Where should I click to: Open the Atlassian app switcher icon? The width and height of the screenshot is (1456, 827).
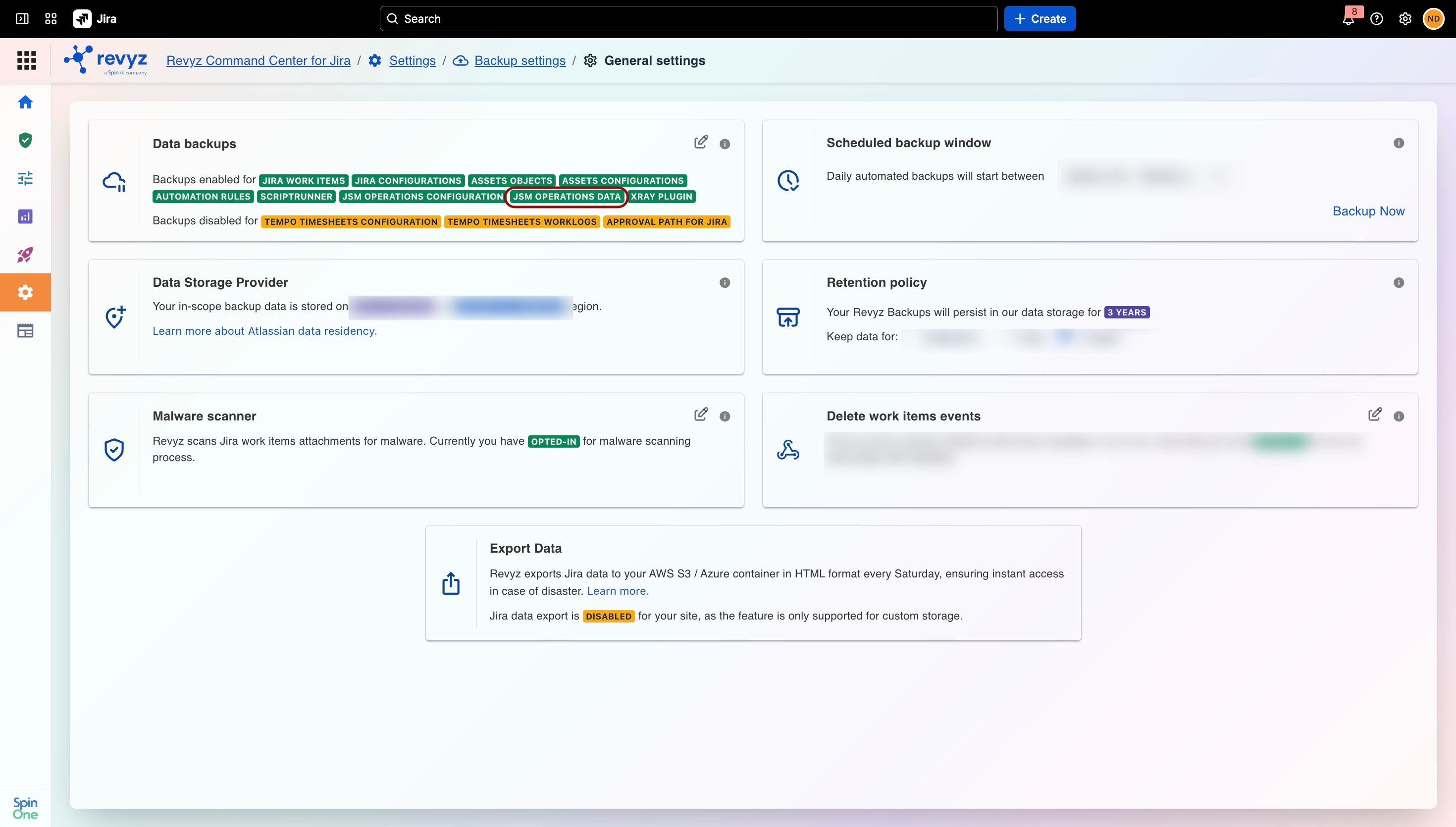[51, 19]
